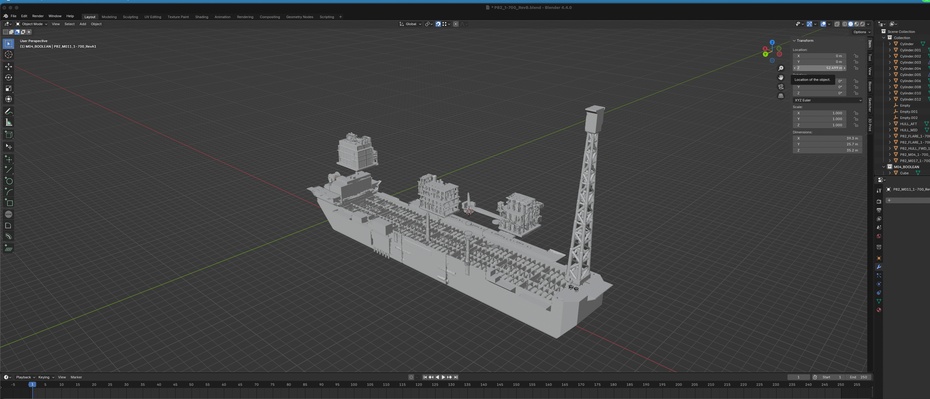
Task: Lock the Location Z value
Action: pos(855,68)
